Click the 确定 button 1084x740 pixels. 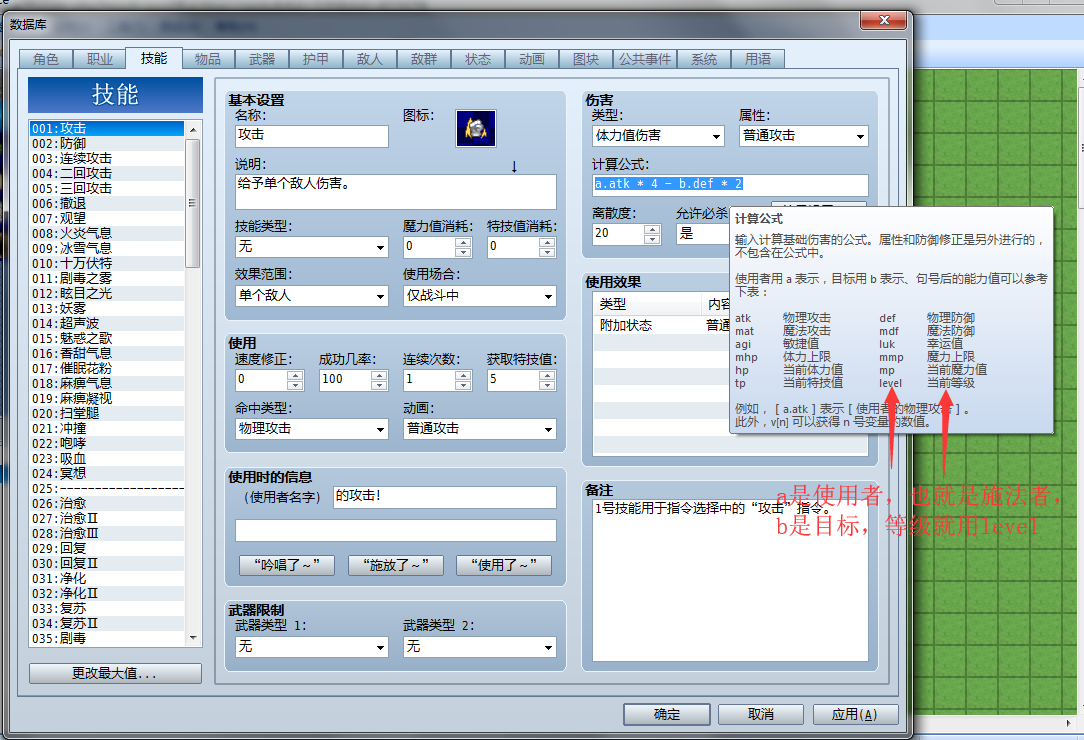pyautogui.click(x=666, y=714)
